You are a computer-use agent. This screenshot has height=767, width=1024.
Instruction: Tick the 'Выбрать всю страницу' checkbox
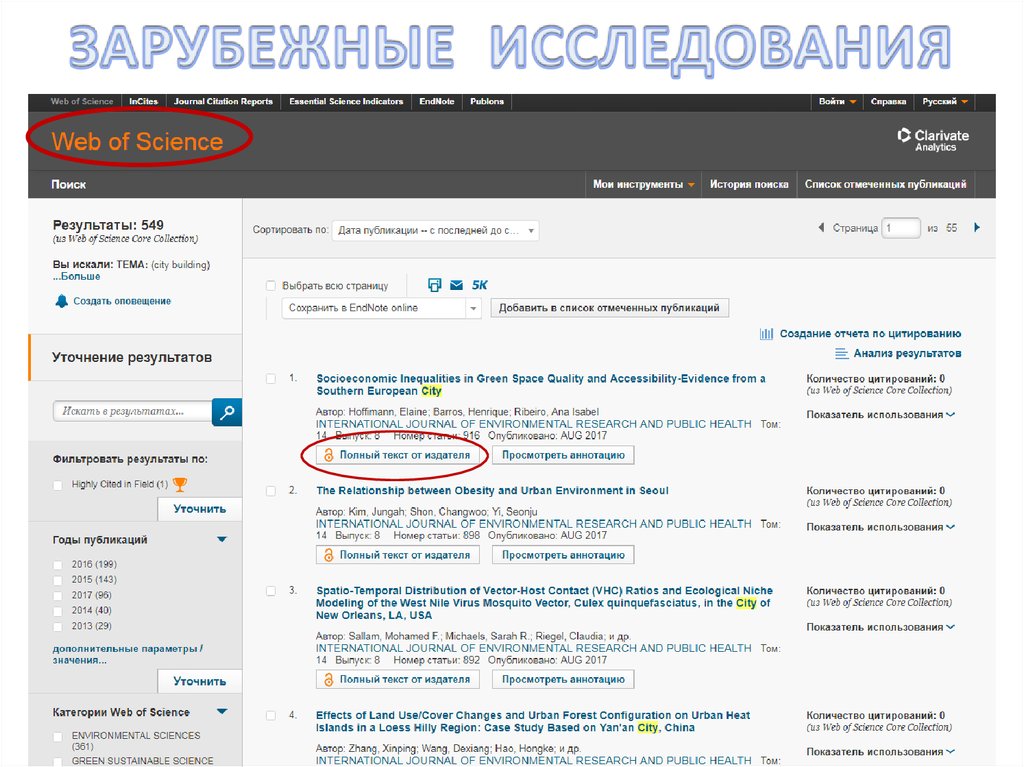coord(271,286)
